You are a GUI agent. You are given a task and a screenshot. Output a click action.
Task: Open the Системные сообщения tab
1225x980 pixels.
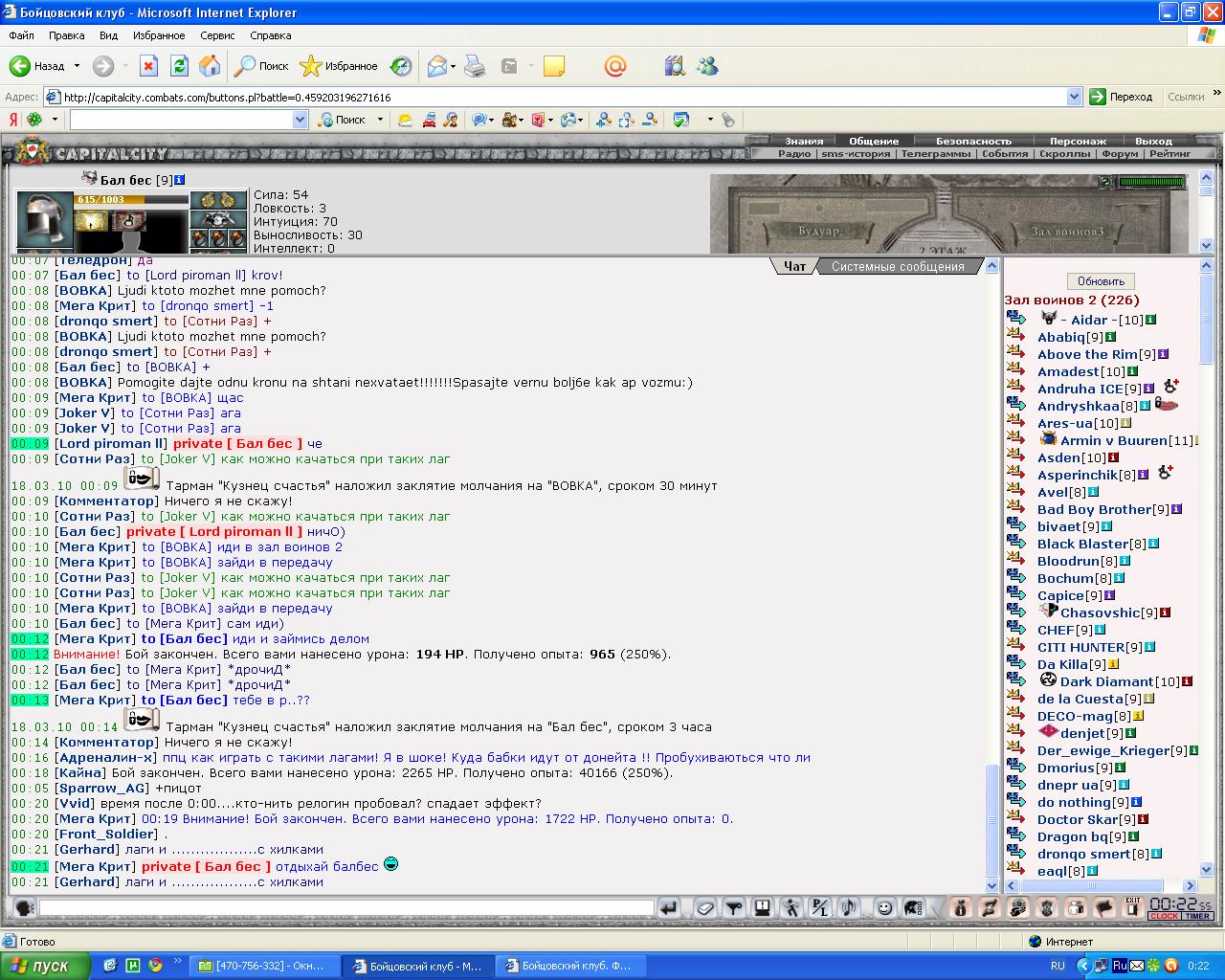pyautogui.click(x=897, y=266)
